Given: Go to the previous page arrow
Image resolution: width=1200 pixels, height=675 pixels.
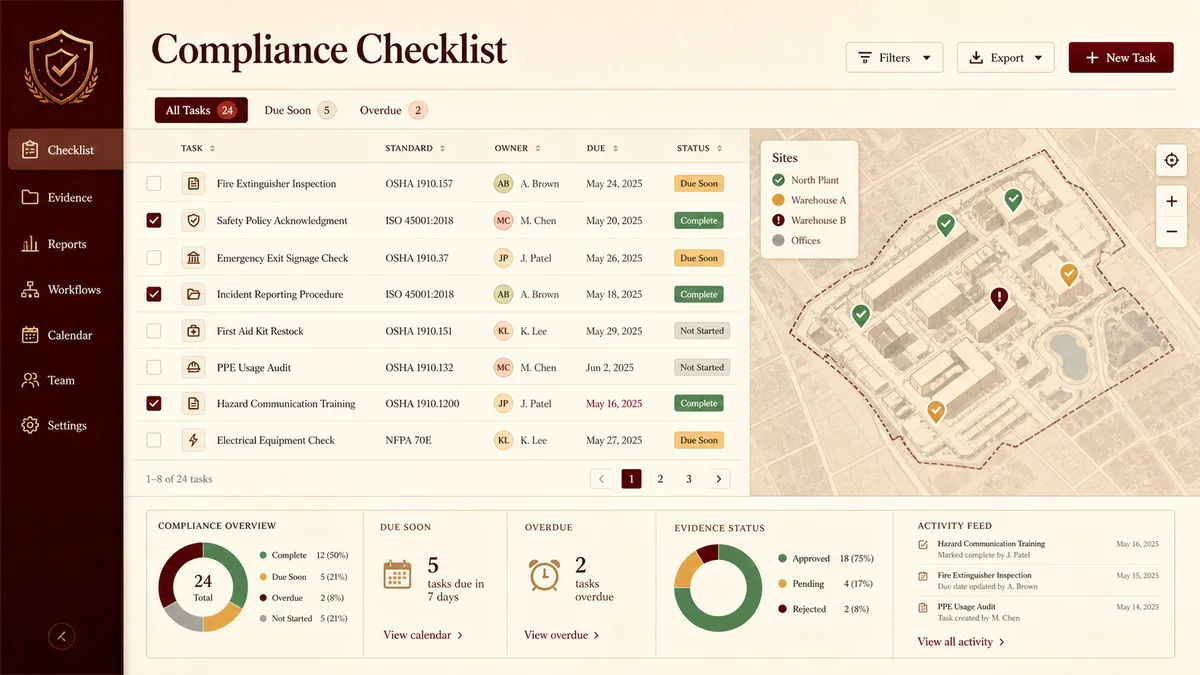Looking at the screenshot, I should tap(602, 479).
